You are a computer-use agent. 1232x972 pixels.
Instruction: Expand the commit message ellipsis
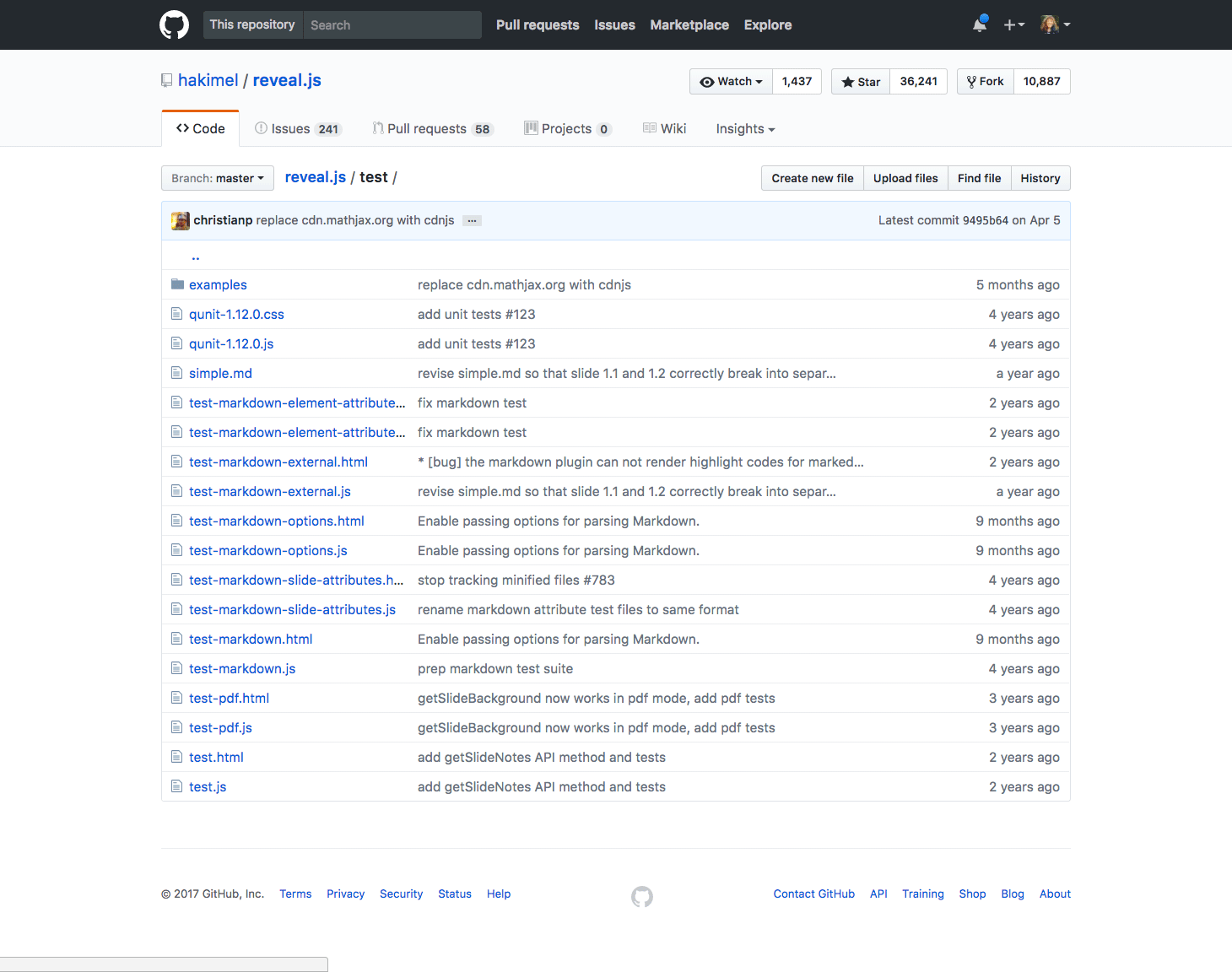472,220
